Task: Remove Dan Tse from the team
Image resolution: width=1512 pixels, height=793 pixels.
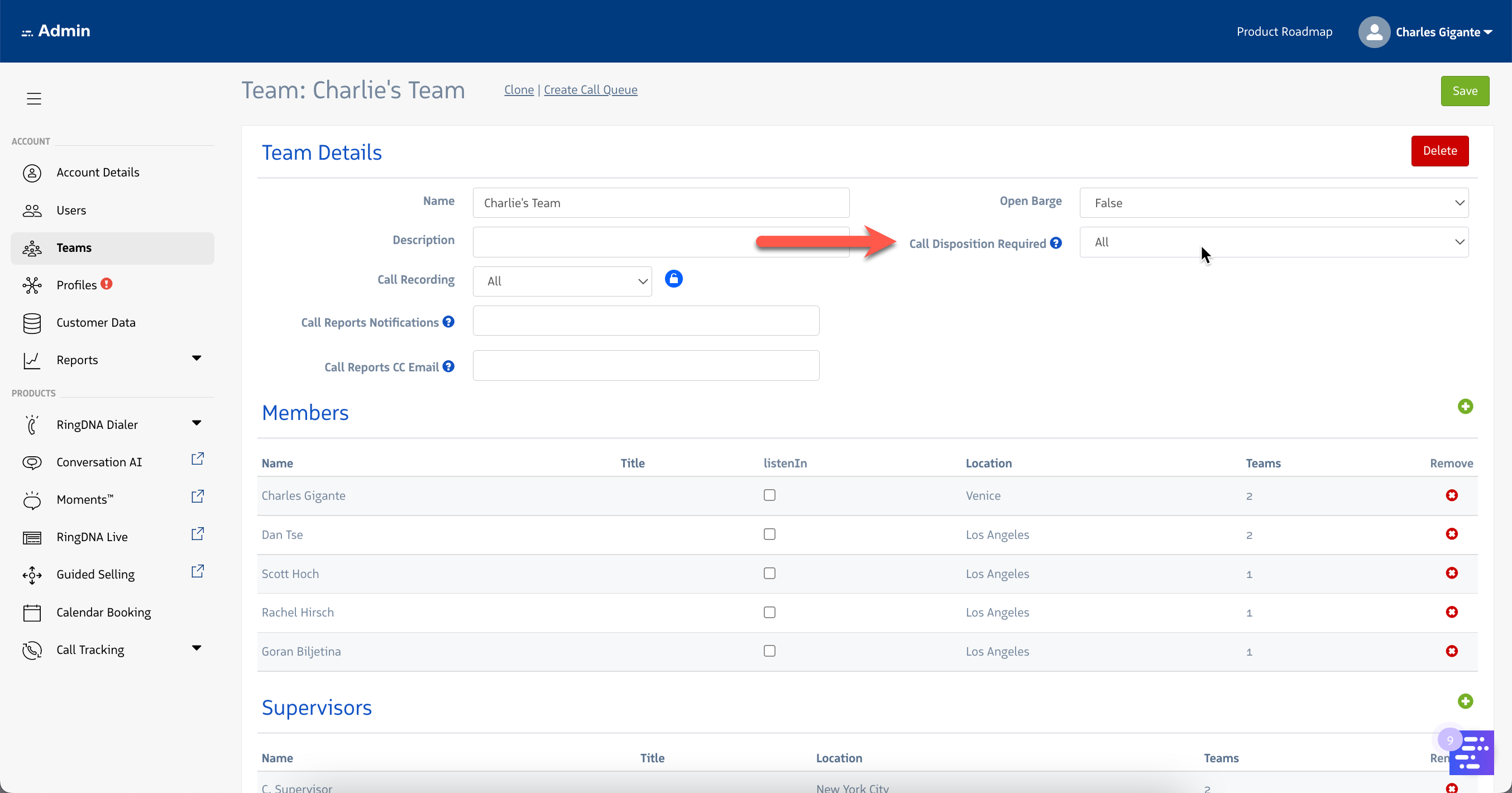Action: click(x=1452, y=534)
